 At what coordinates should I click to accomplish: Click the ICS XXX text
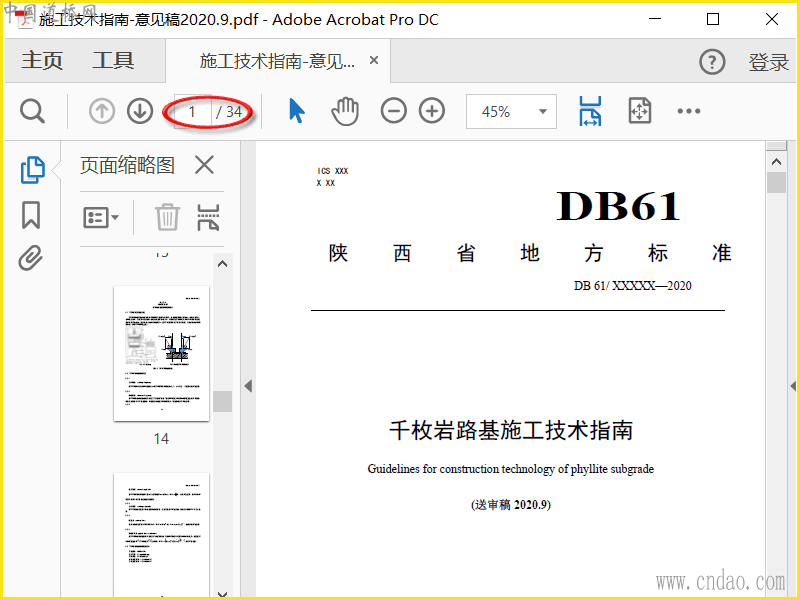(x=333, y=171)
